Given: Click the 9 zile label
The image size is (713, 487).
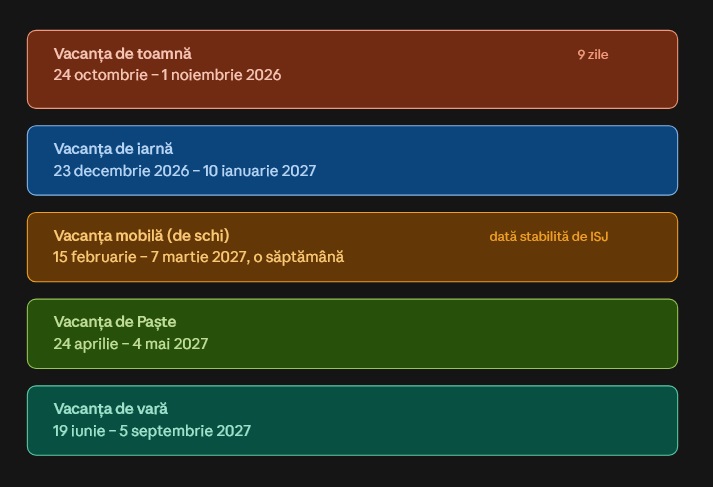Looking at the screenshot, I should [x=592, y=55].
